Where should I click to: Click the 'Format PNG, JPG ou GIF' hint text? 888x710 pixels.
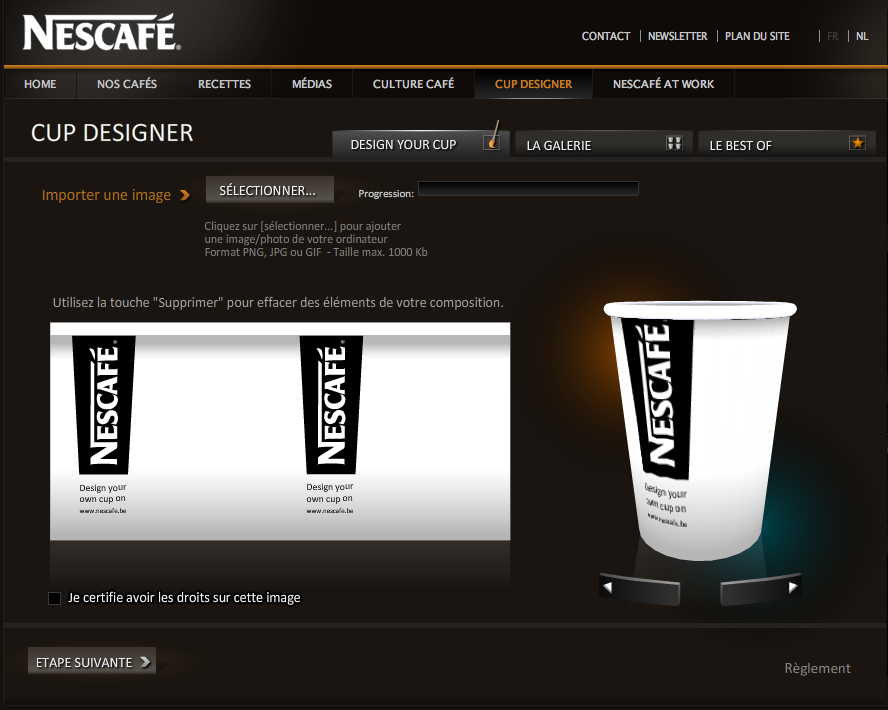click(x=316, y=253)
